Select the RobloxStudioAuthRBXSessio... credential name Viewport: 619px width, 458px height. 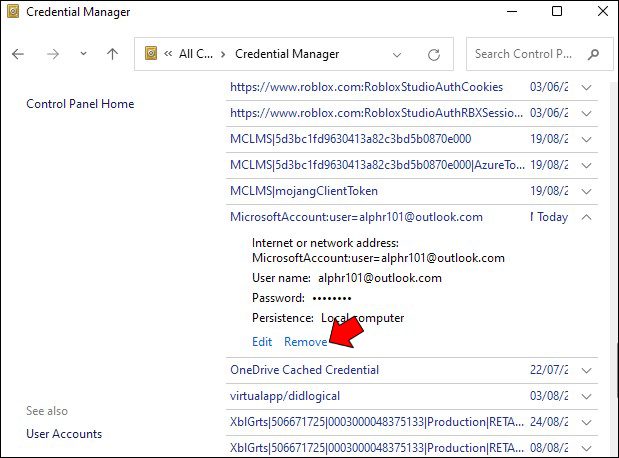pyautogui.click(x=376, y=113)
